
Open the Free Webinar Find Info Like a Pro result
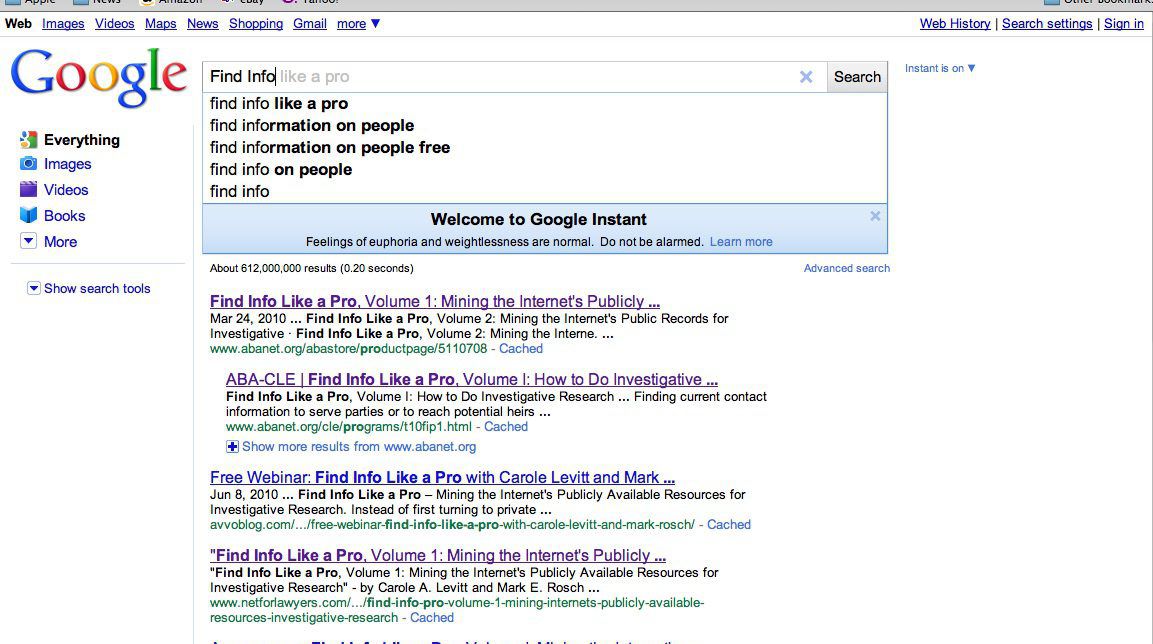click(442, 477)
